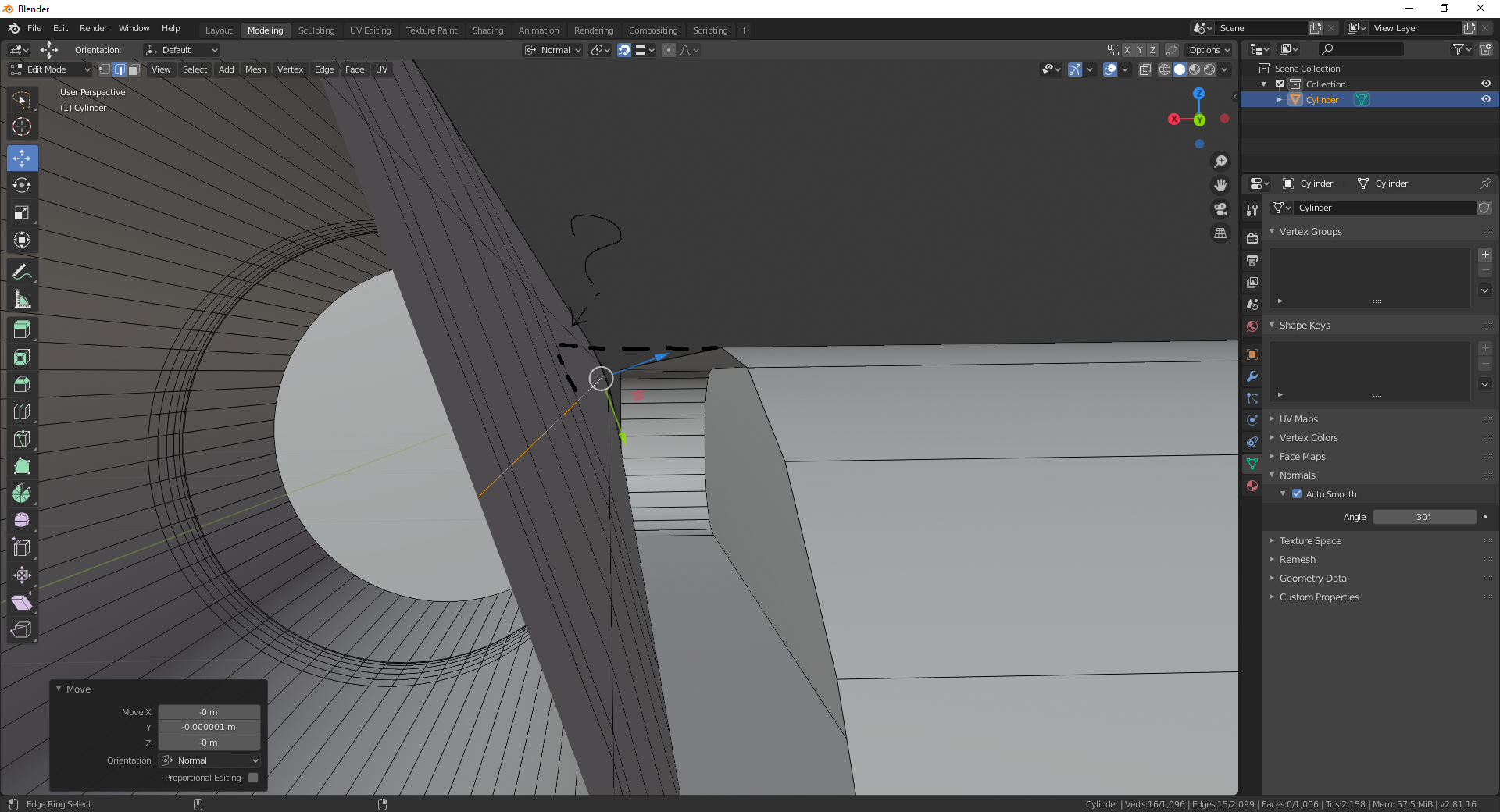Enable the Proportional Editing checkbox
This screenshot has height=812, width=1500.
[253, 778]
